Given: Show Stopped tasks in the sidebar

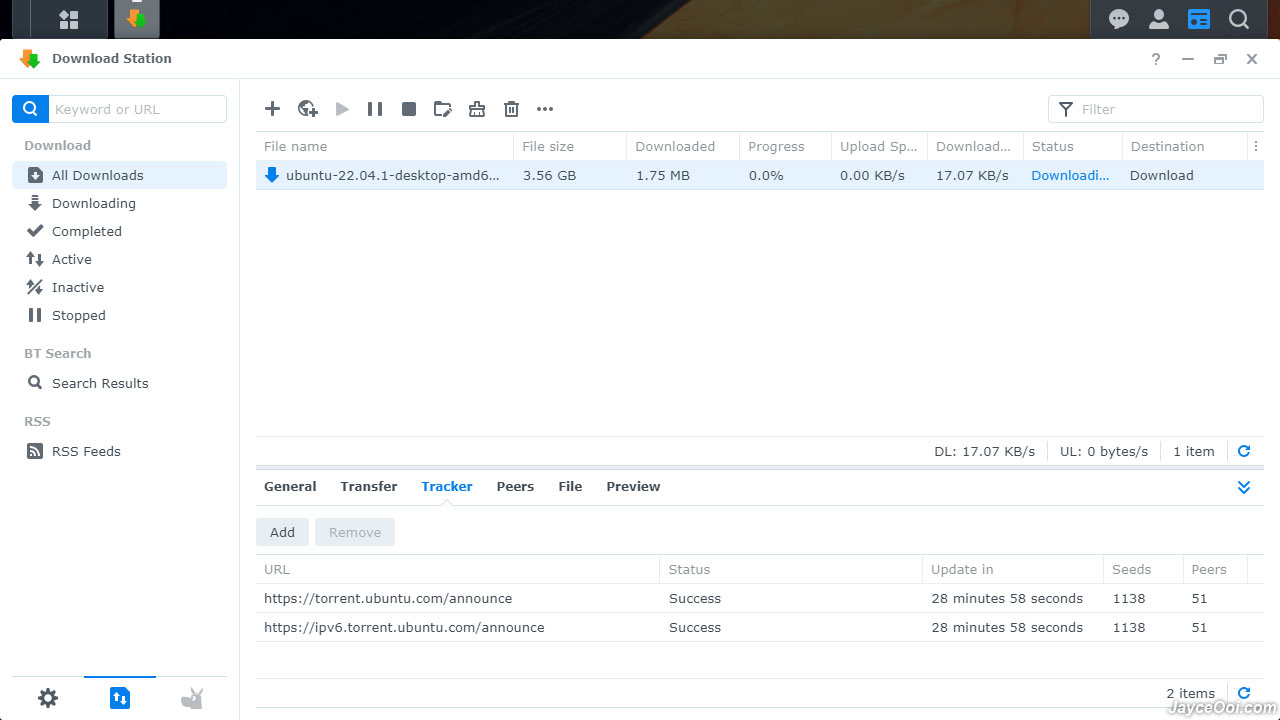Looking at the screenshot, I should [120, 315].
